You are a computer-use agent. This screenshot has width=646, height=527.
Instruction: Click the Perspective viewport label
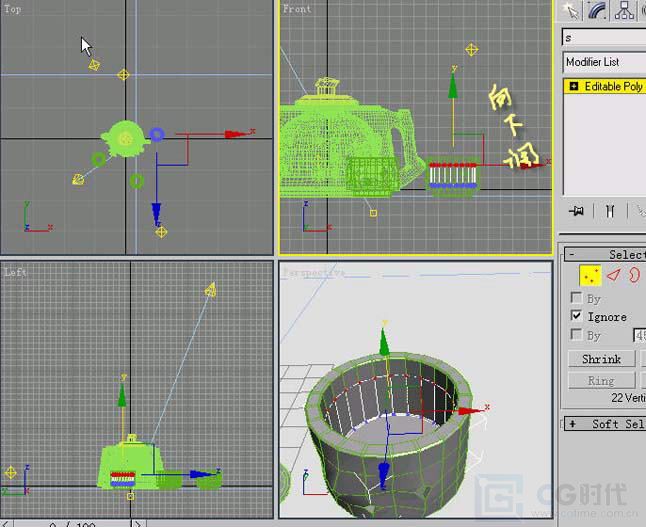coord(314,273)
